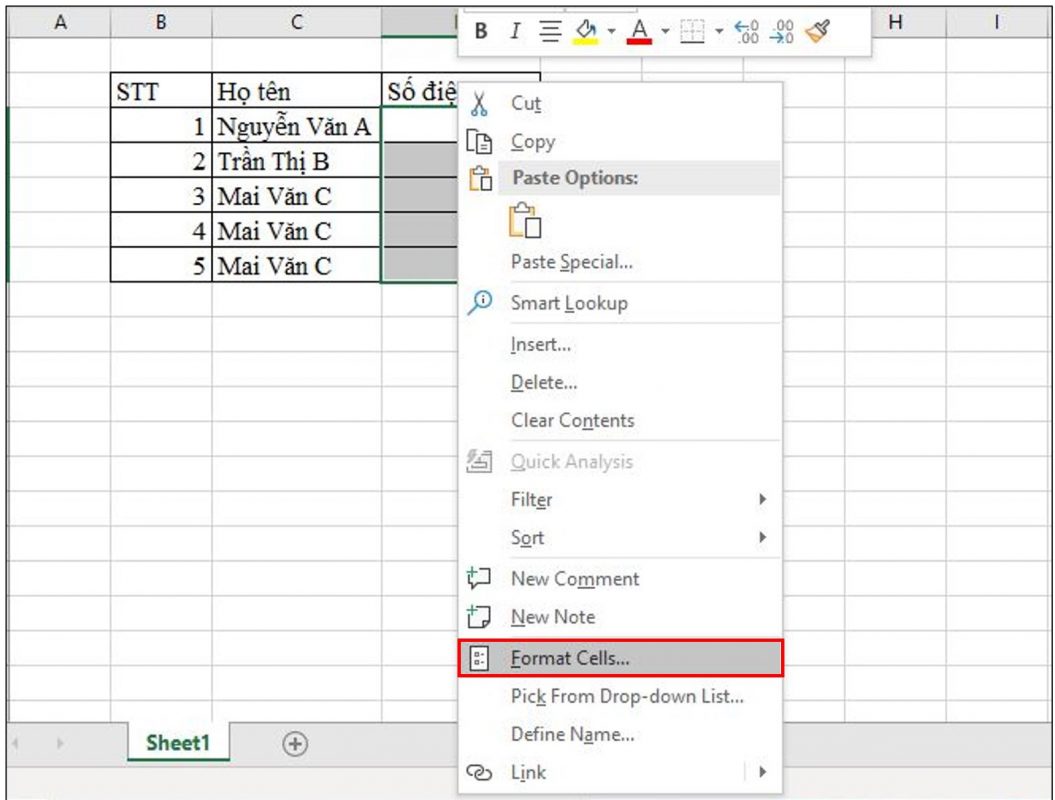Select the STT cell containing 5
Viewport: 1055px width, 800px height.
click(x=161, y=265)
